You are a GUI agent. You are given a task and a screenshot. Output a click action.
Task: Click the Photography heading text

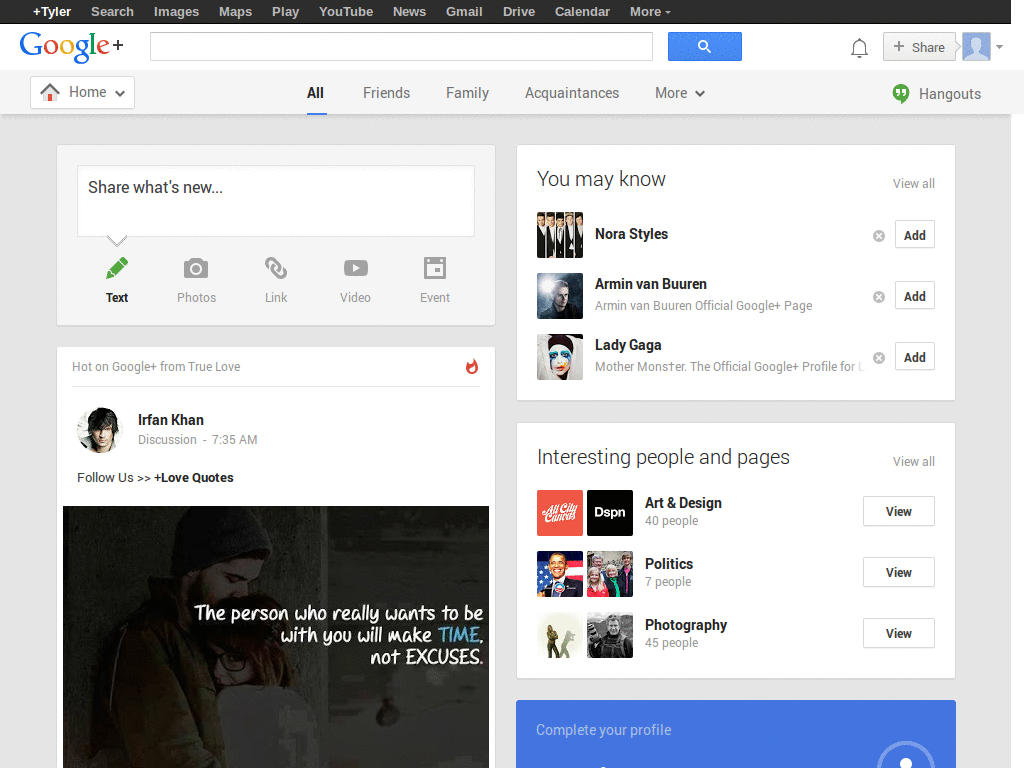(x=686, y=625)
